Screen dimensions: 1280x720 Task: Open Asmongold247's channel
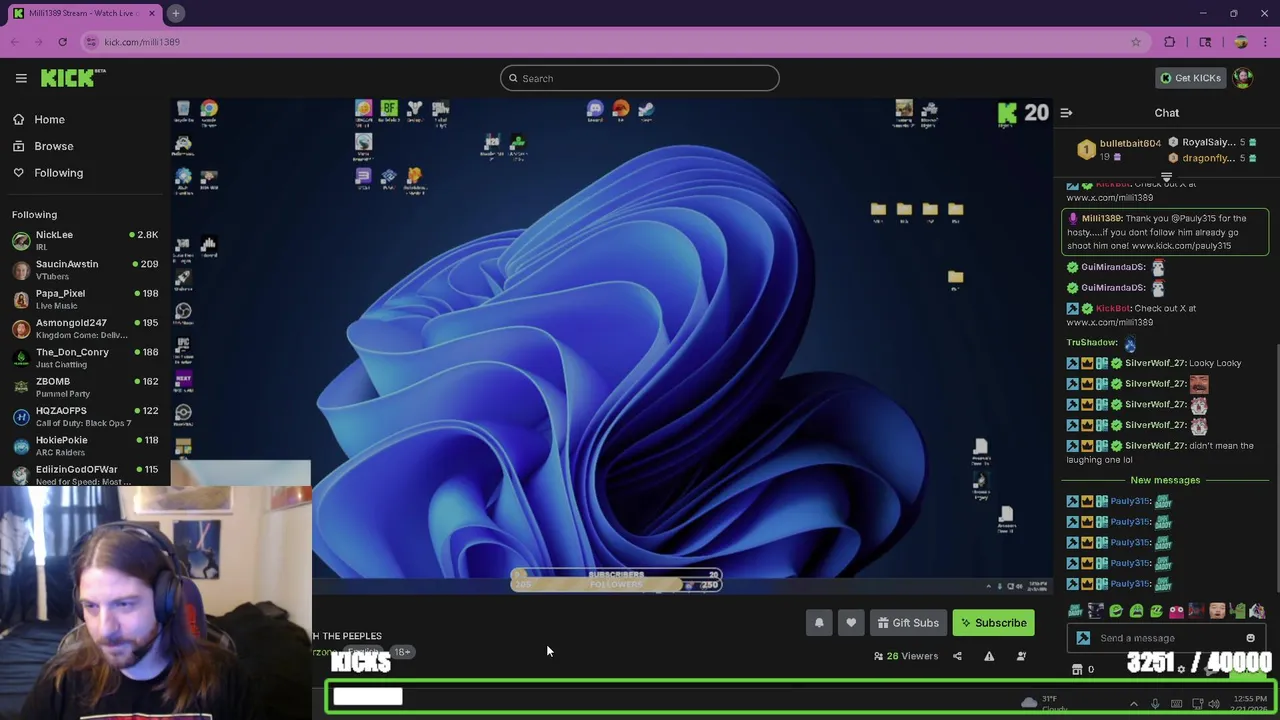pos(85,328)
